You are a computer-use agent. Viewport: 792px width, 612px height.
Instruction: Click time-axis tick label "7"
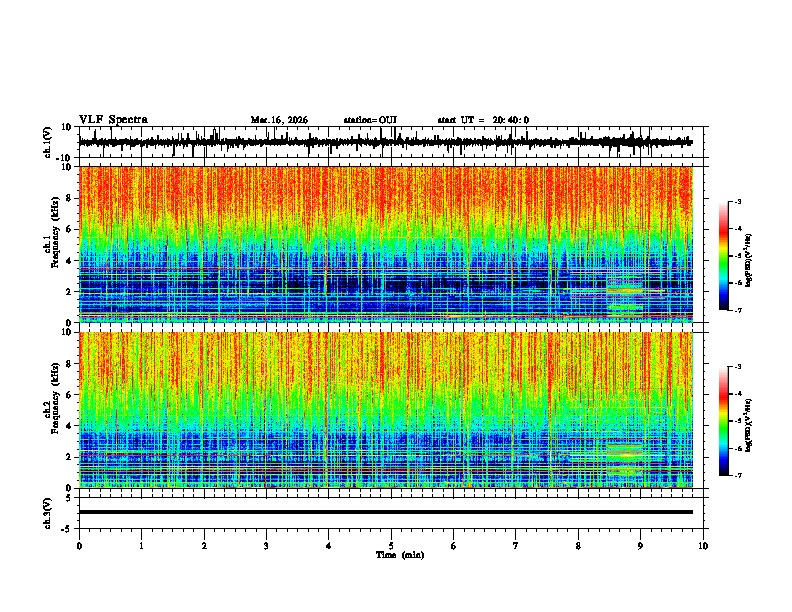coord(516,545)
